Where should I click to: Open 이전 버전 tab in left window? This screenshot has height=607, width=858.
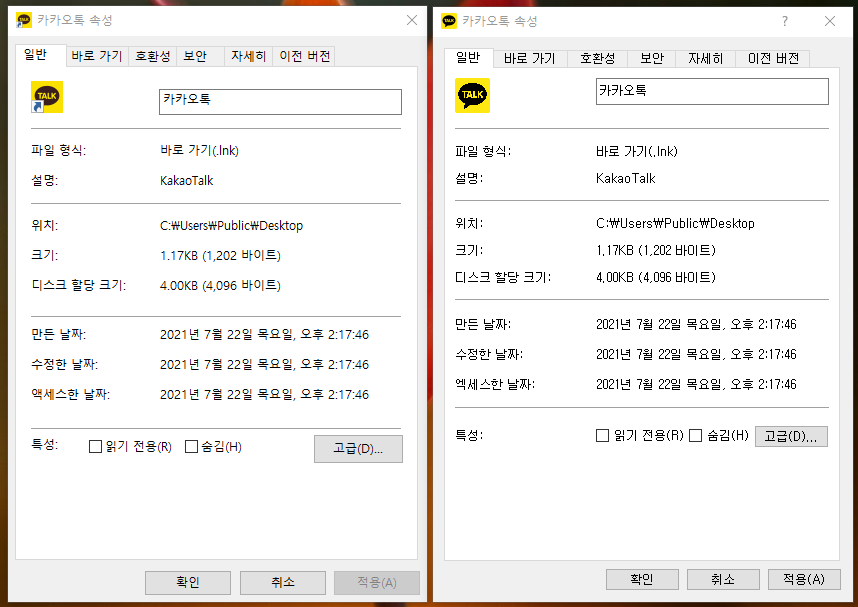coord(304,56)
